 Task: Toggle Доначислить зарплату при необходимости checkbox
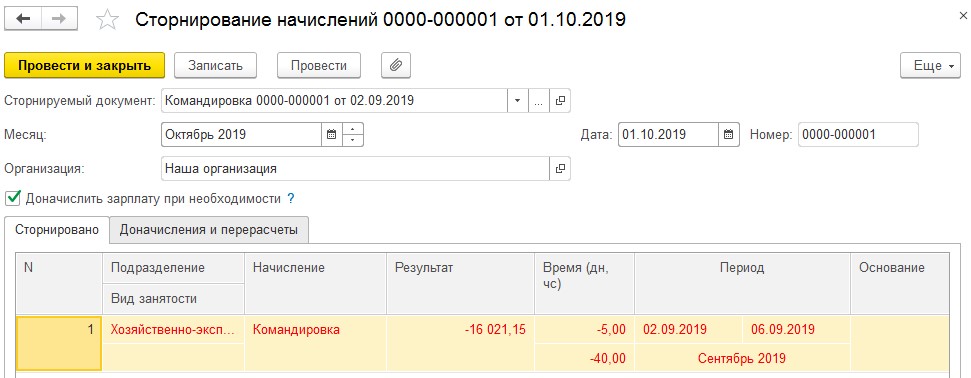tap(12, 198)
